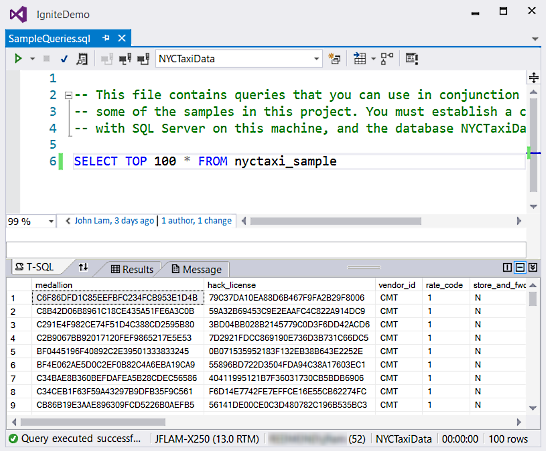Collapse the results pane with chevron icon
546x451 pixels.
pos(533,267)
